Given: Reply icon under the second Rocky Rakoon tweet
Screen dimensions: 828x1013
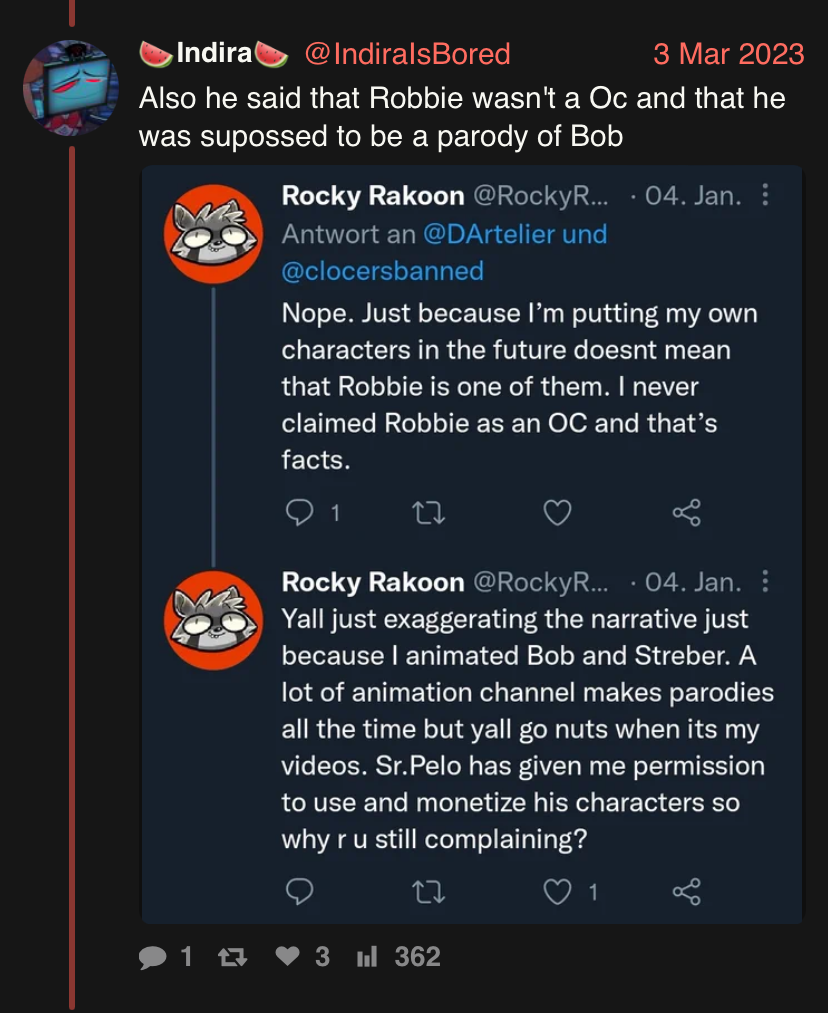Looking at the screenshot, I should pyautogui.click(x=299, y=891).
